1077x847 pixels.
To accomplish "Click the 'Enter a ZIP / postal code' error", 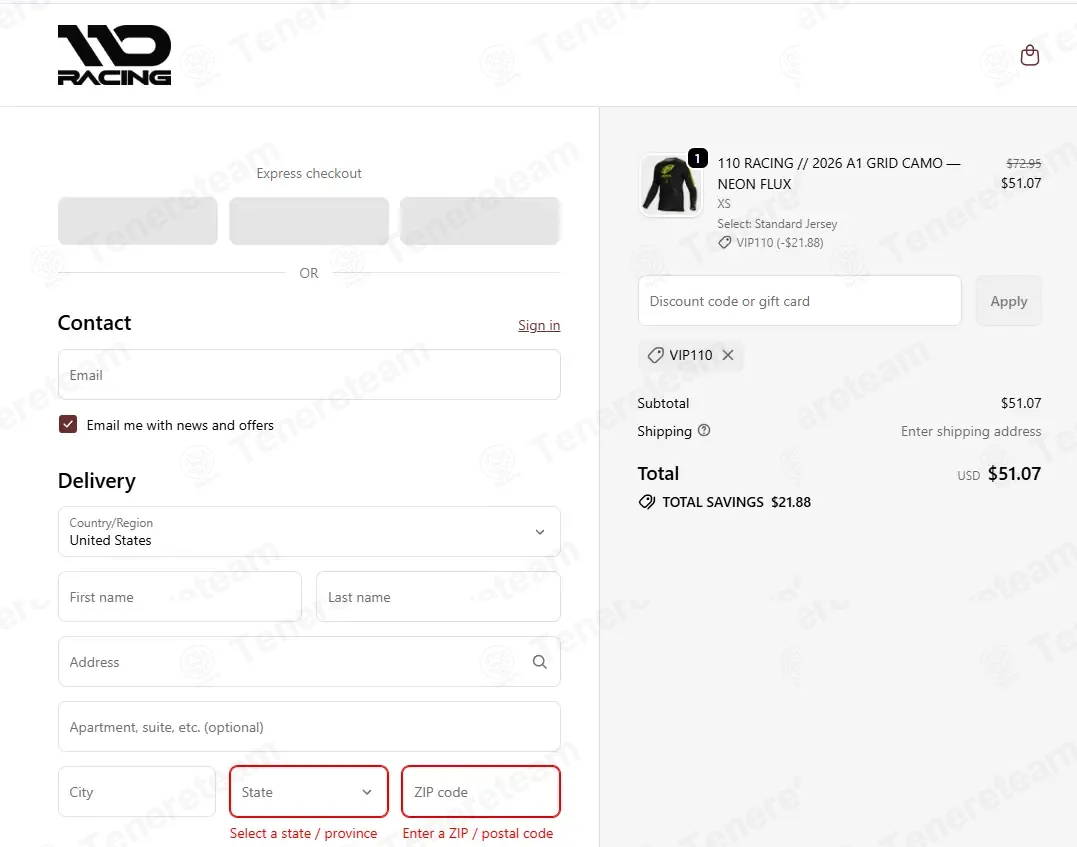I will (478, 833).
